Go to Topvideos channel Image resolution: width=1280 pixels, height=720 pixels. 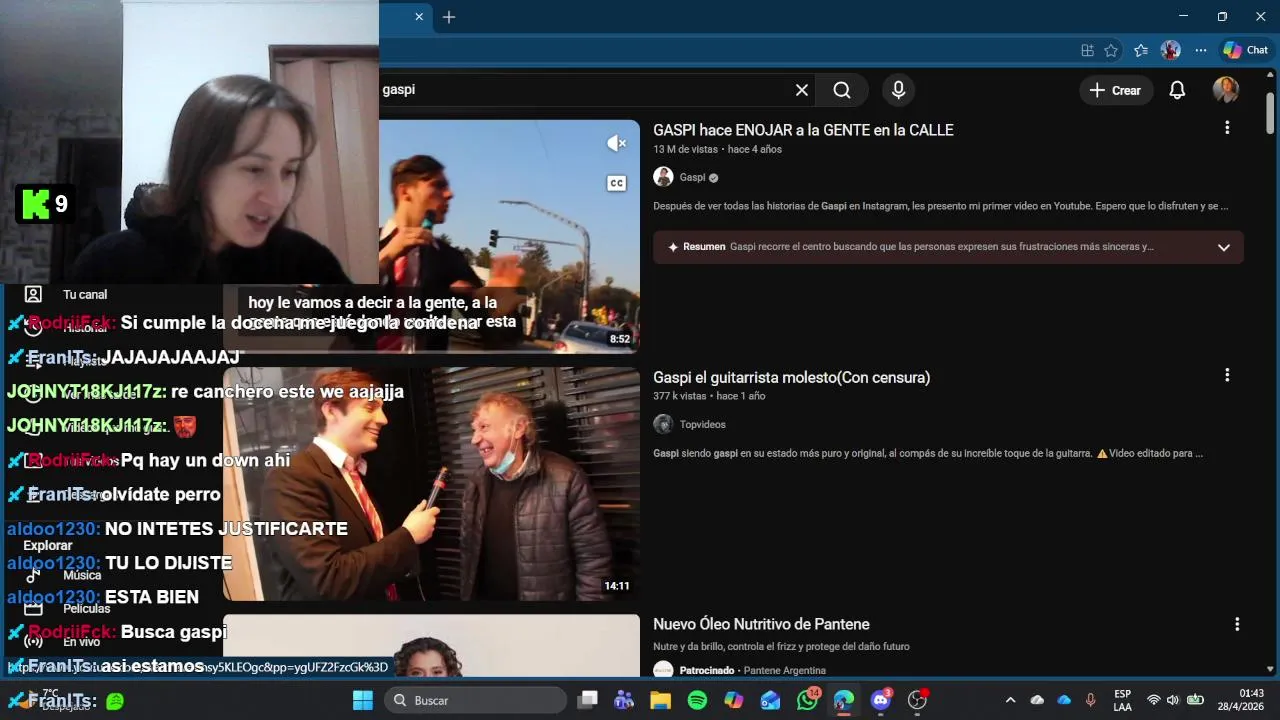703,424
